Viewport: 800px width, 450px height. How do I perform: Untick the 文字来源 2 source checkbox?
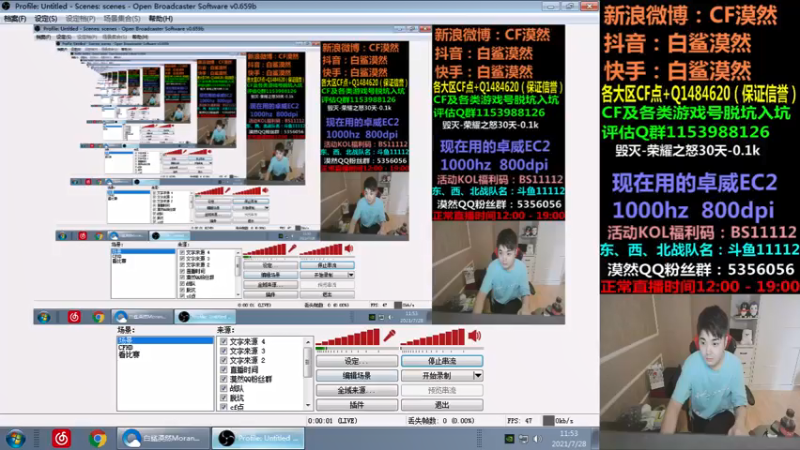click(x=223, y=360)
